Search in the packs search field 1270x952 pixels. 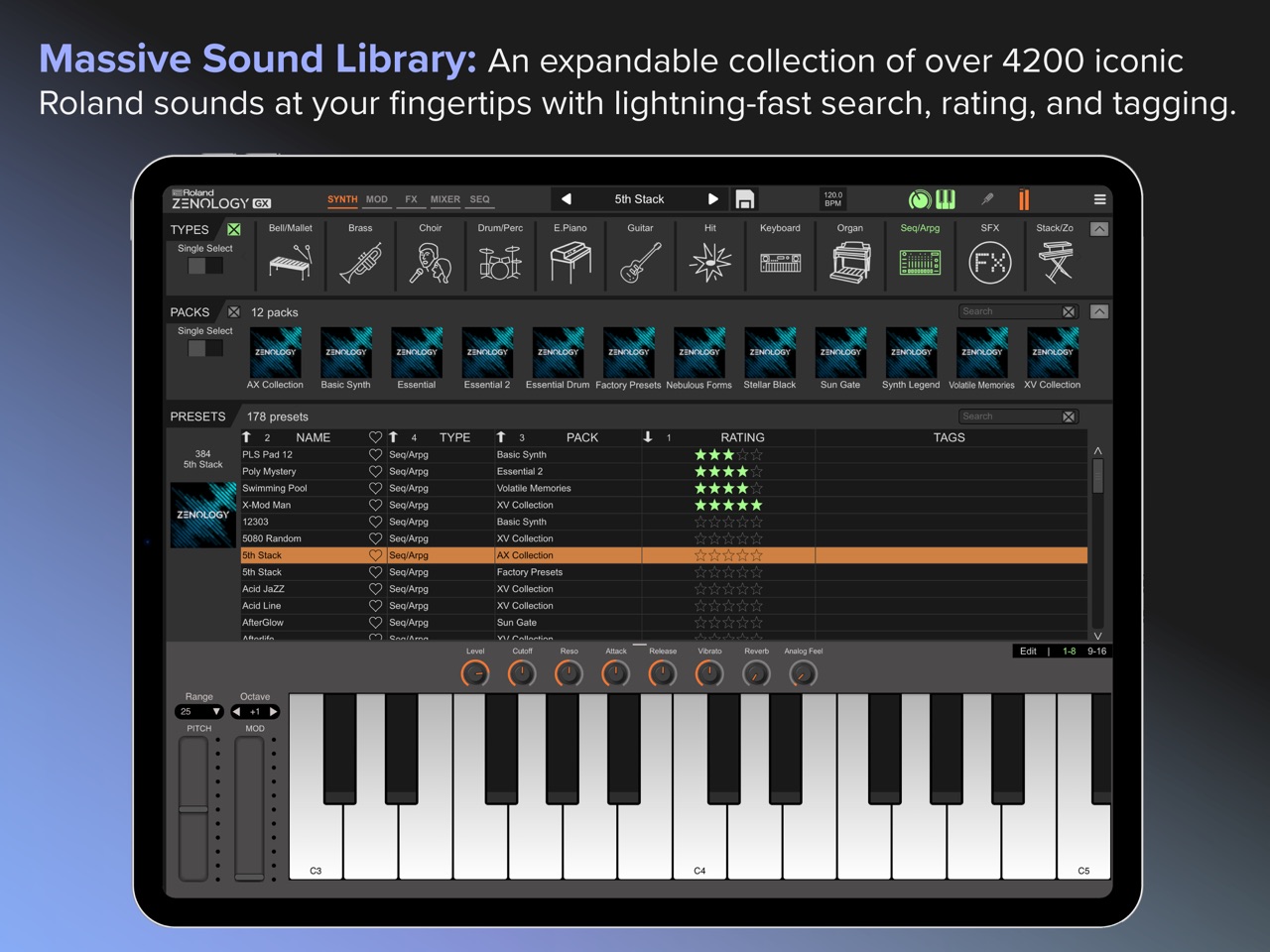tap(1009, 311)
